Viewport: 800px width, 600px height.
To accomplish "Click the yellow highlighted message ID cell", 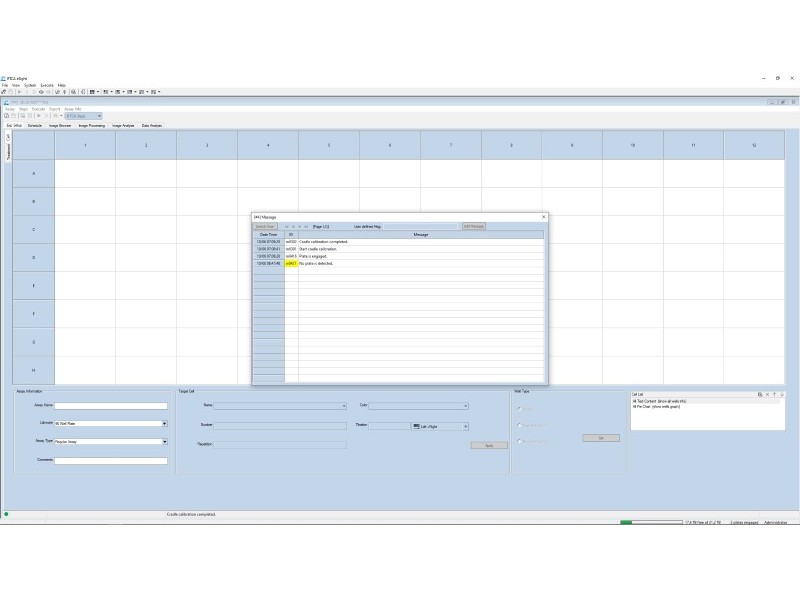I will (x=291, y=263).
